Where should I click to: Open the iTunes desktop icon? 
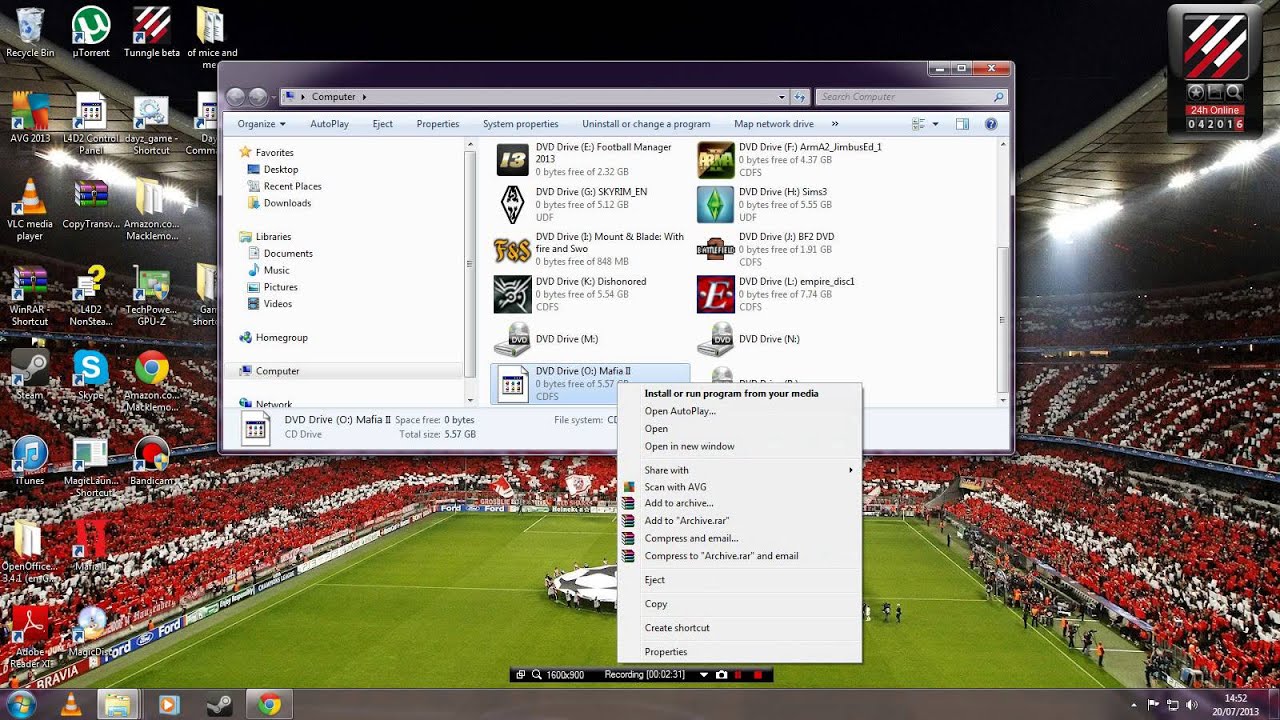[x=30, y=460]
